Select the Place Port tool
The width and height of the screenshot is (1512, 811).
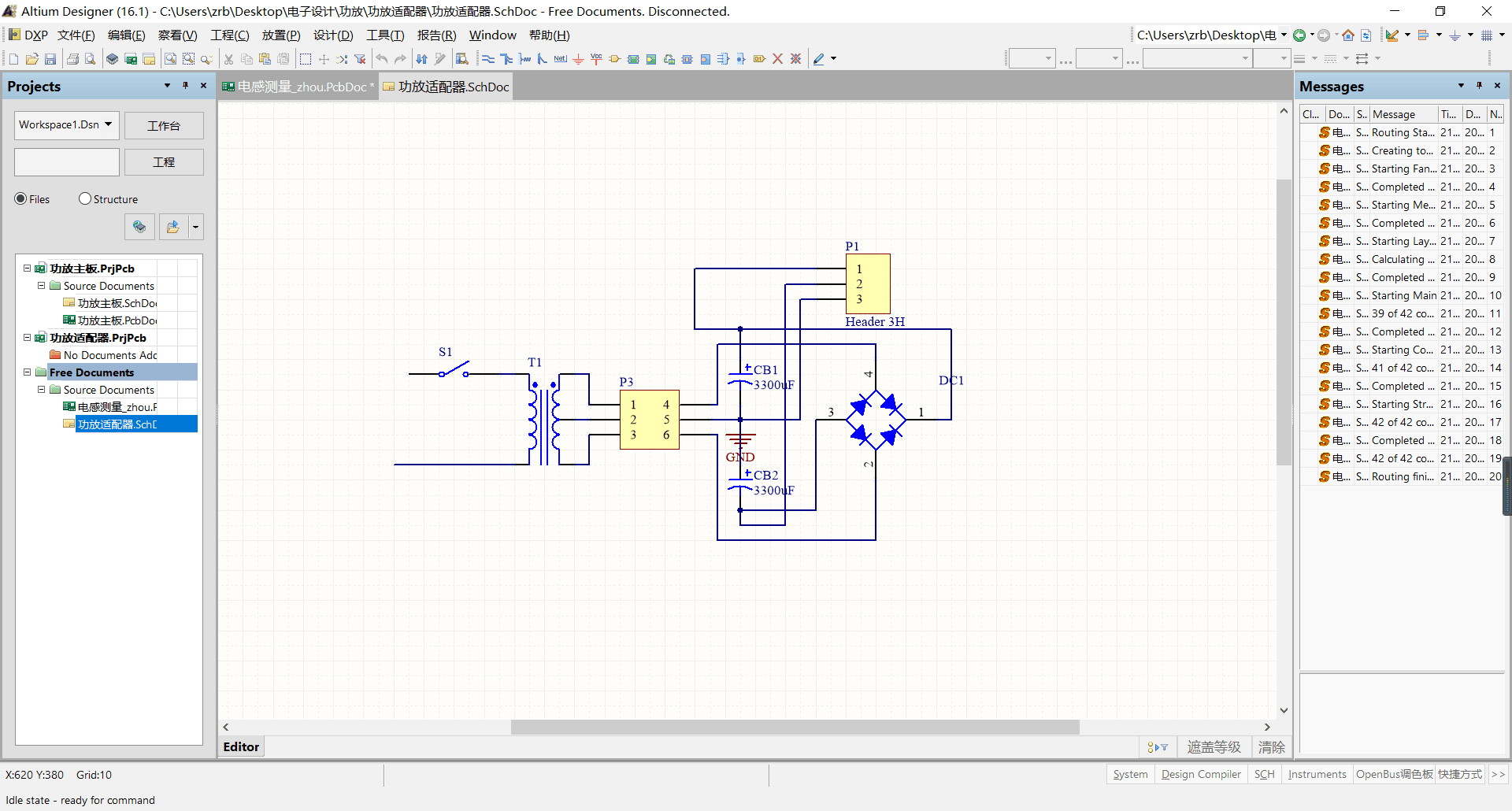point(759,59)
